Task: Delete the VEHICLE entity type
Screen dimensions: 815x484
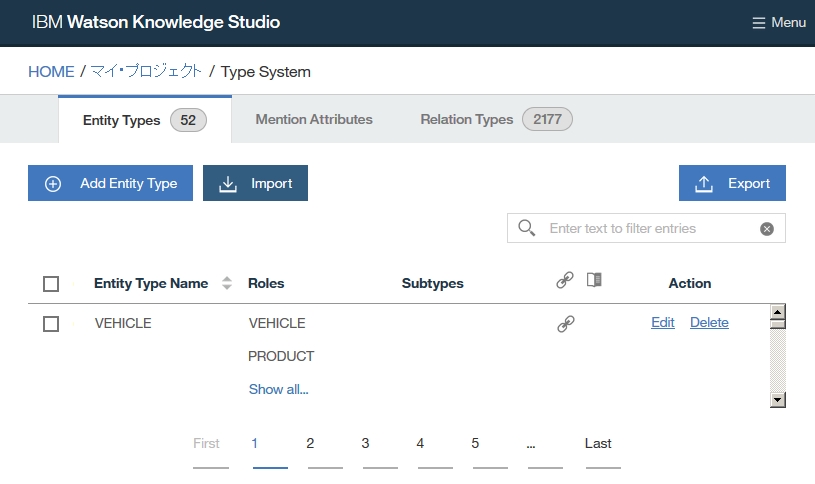Action: coord(709,322)
